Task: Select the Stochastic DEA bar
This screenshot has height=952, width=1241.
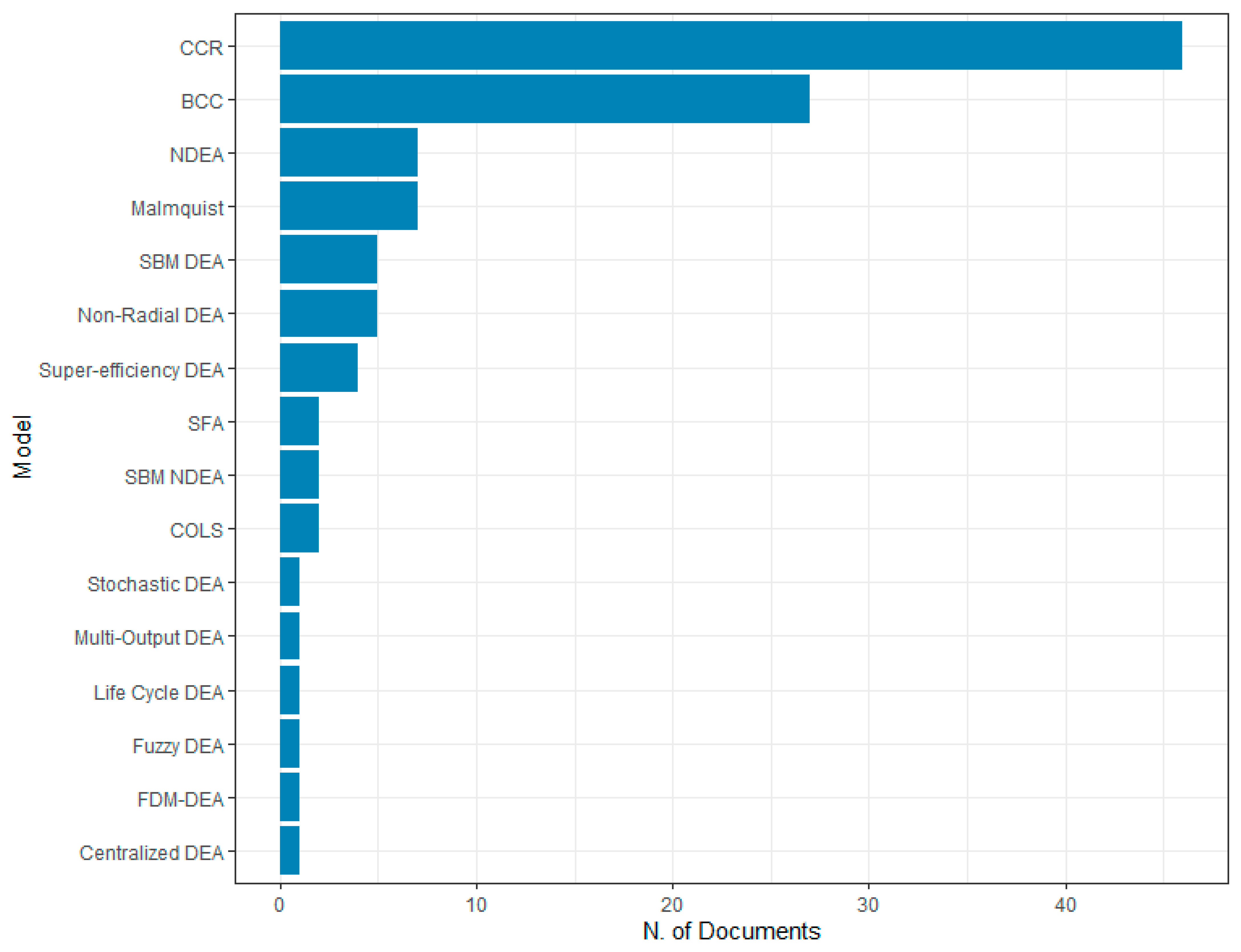Action: tap(290, 582)
